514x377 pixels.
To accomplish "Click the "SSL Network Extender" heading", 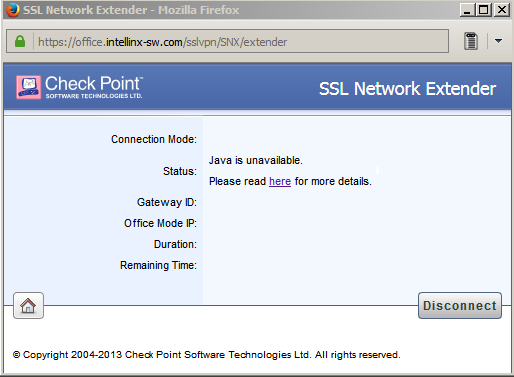I will point(407,89).
